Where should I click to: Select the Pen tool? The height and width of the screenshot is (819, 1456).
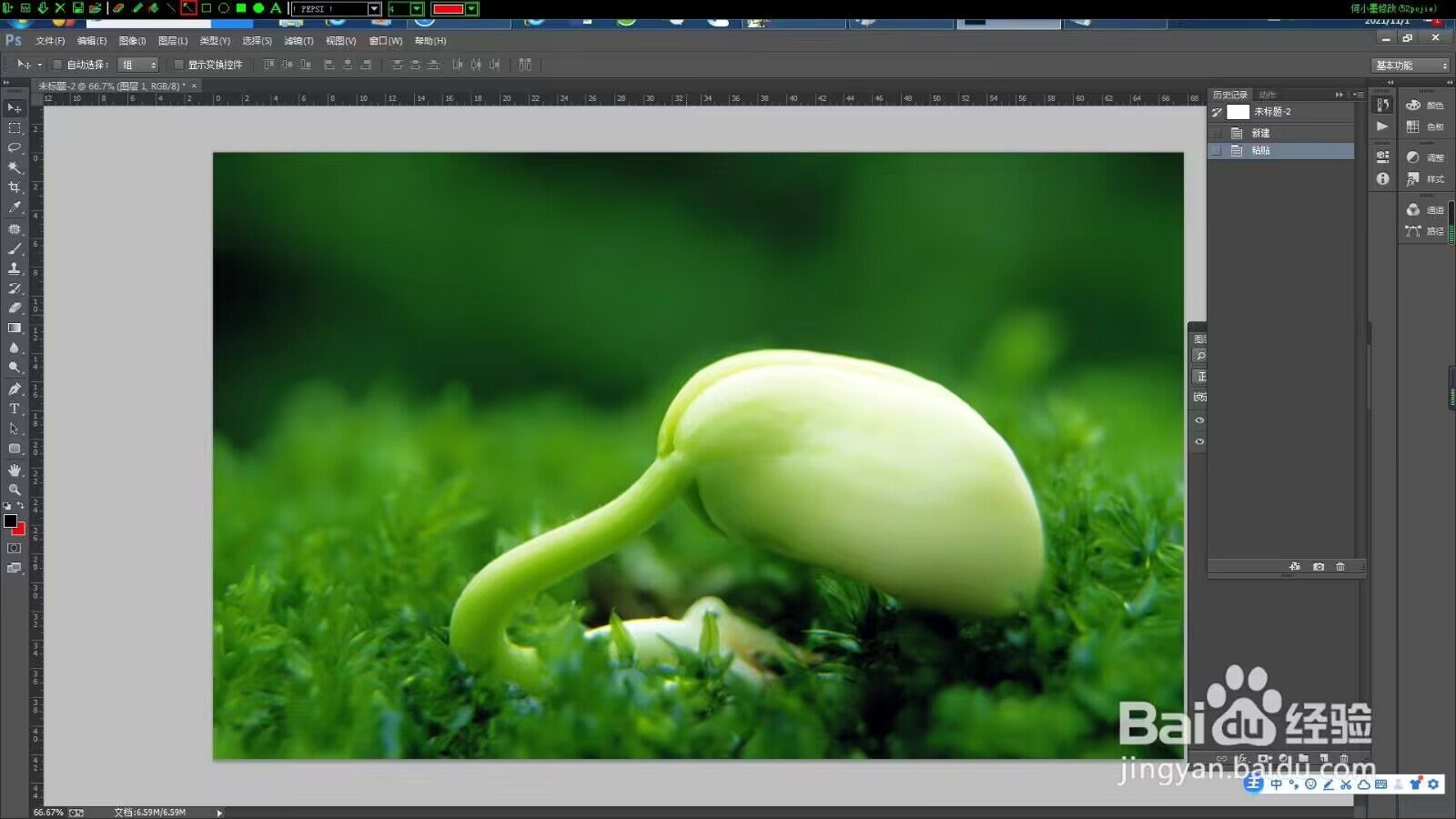pyautogui.click(x=15, y=389)
